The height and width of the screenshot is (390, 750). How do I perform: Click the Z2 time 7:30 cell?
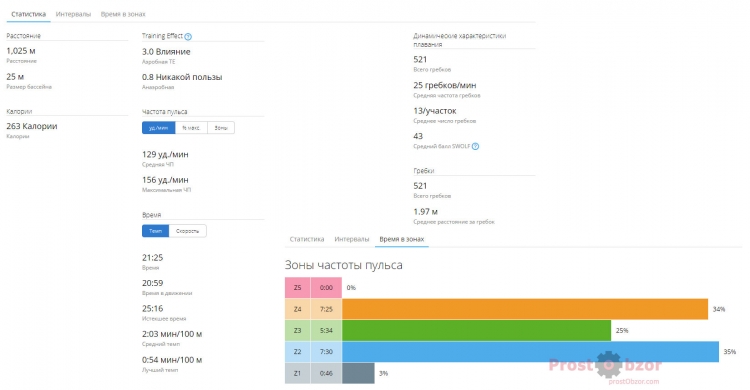pos(326,352)
